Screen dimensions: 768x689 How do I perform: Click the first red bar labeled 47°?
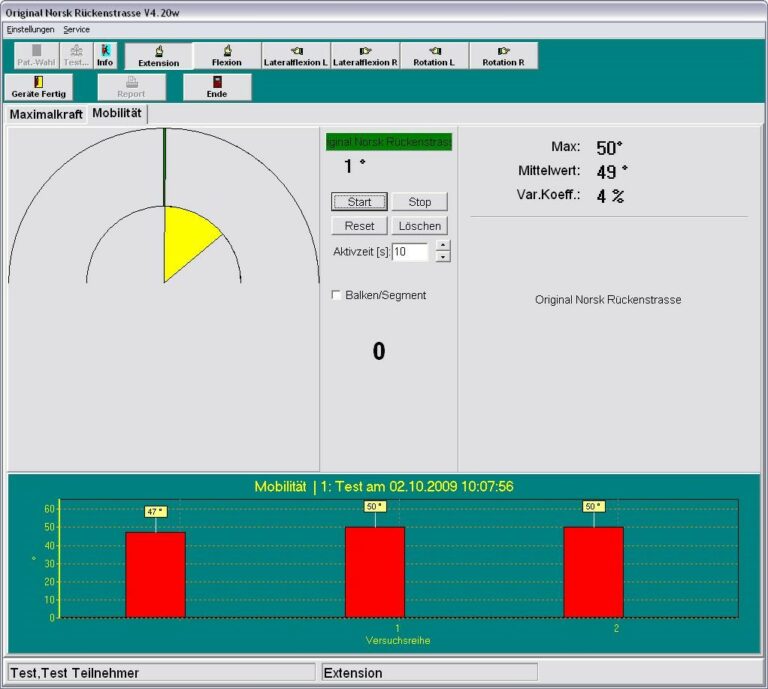155,574
